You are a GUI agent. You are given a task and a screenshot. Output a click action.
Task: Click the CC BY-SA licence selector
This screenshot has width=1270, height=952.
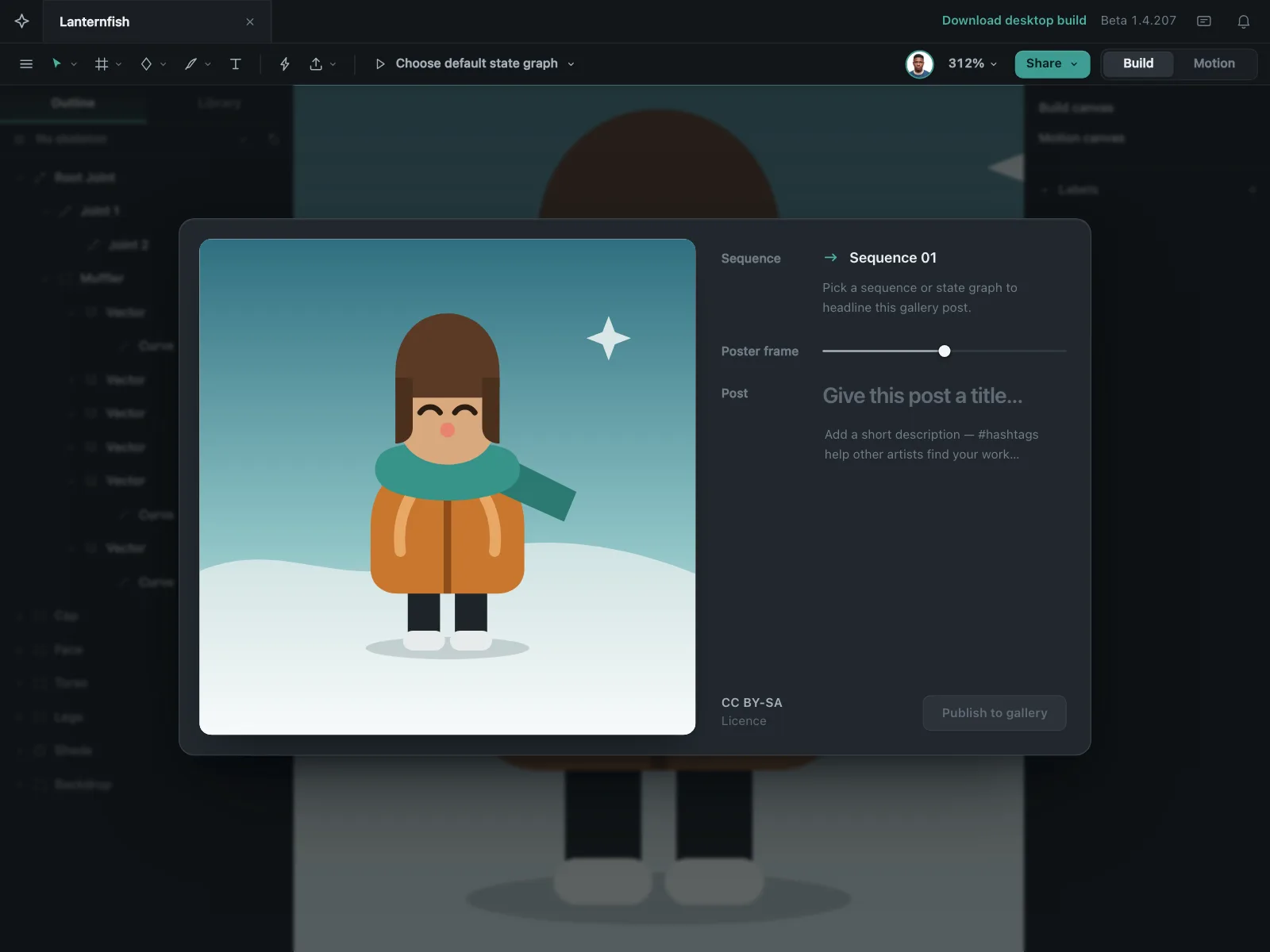(752, 712)
